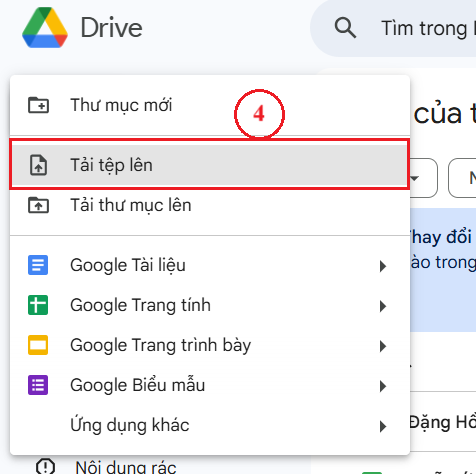
Task: Click the Google Drive logo
Action: (x=45, y=28)
